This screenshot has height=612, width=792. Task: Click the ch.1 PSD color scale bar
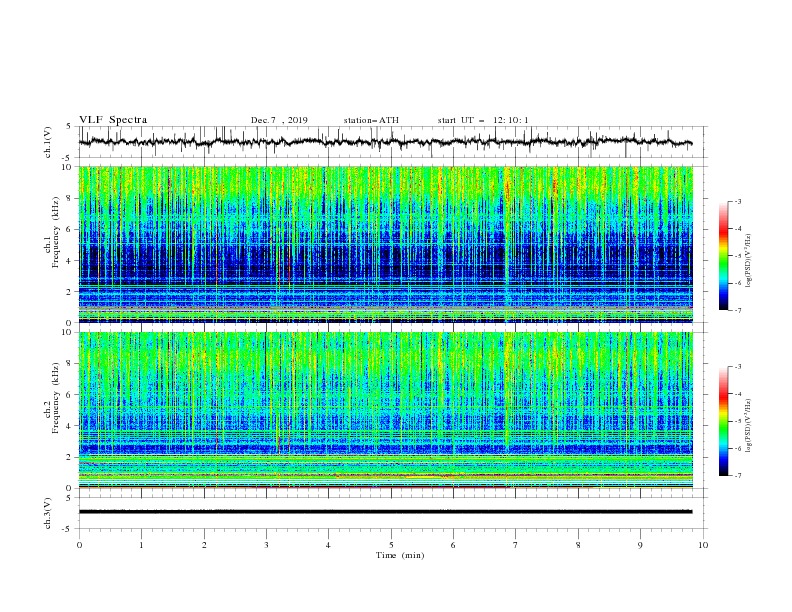(723, 256)
